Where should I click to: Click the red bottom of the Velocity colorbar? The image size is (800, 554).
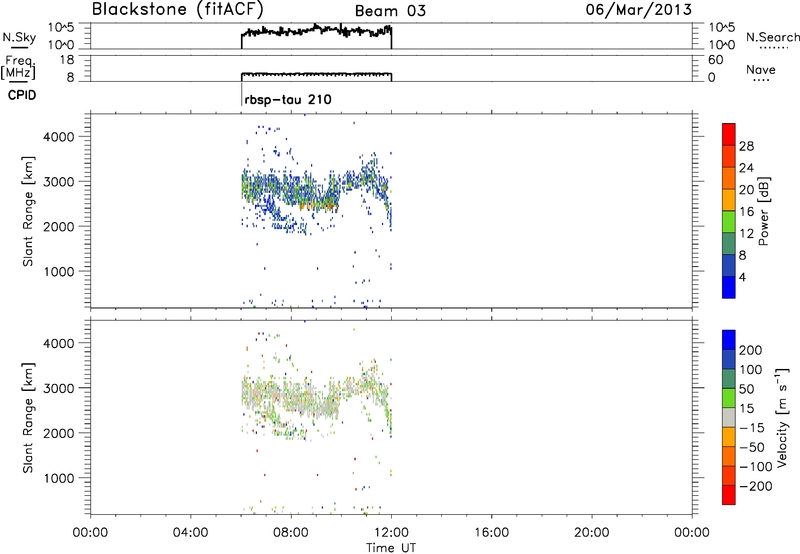tap(729, 495)
